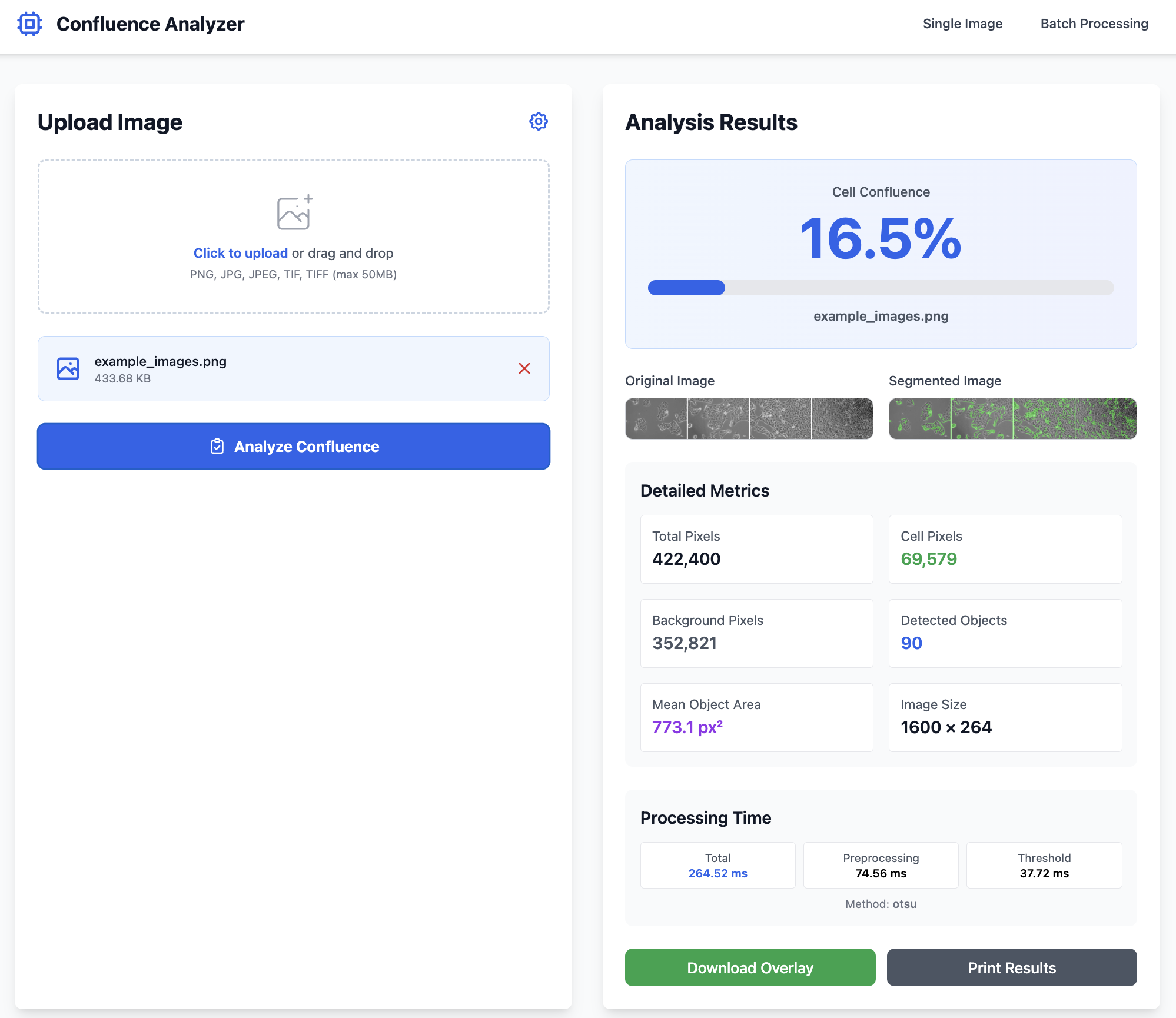Image resolution: width=1176 pixels, height=1018 pixels.
Task: Click the Print Results button
Action: tap(1011, 967)
